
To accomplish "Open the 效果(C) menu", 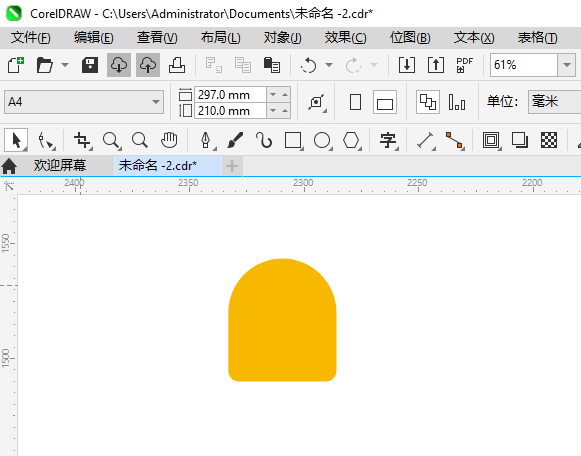I will click(345, 38).
